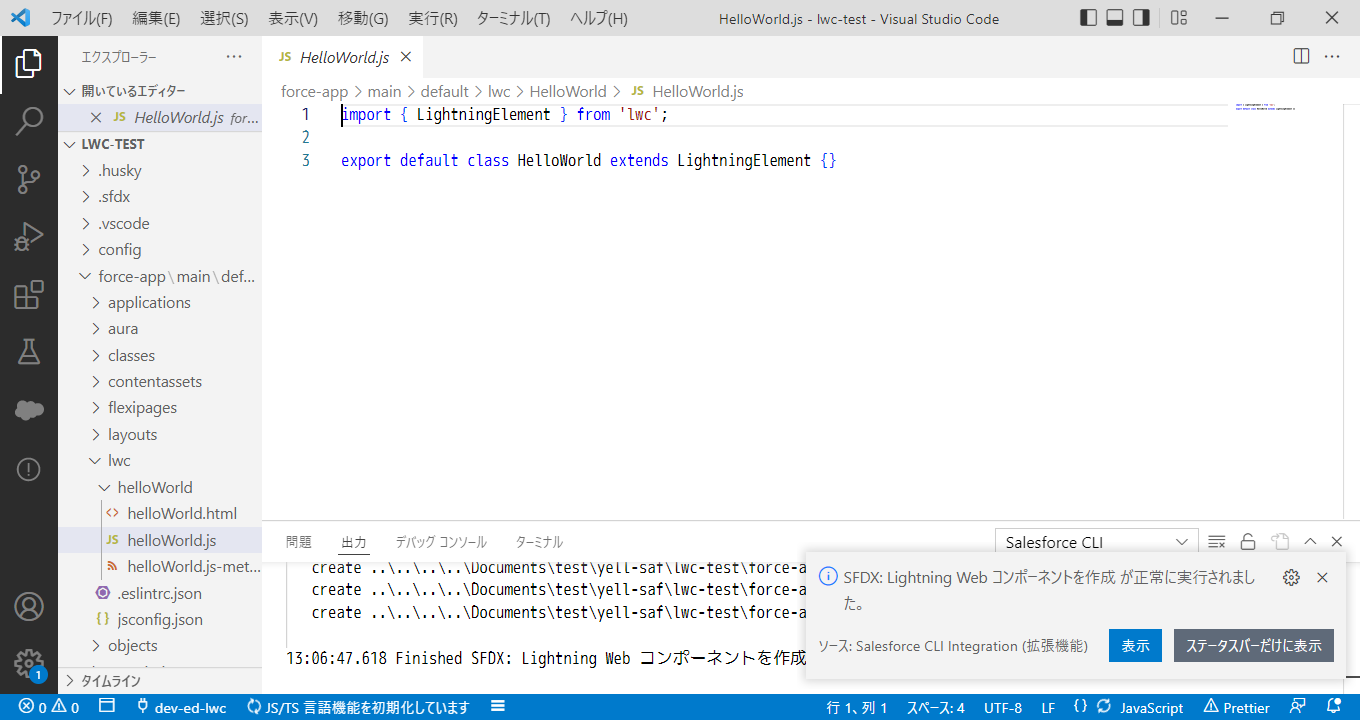Open editor more actions ellipsis
The image size is (1360, 720).
pyautogui.click(x=1332, y=57)
